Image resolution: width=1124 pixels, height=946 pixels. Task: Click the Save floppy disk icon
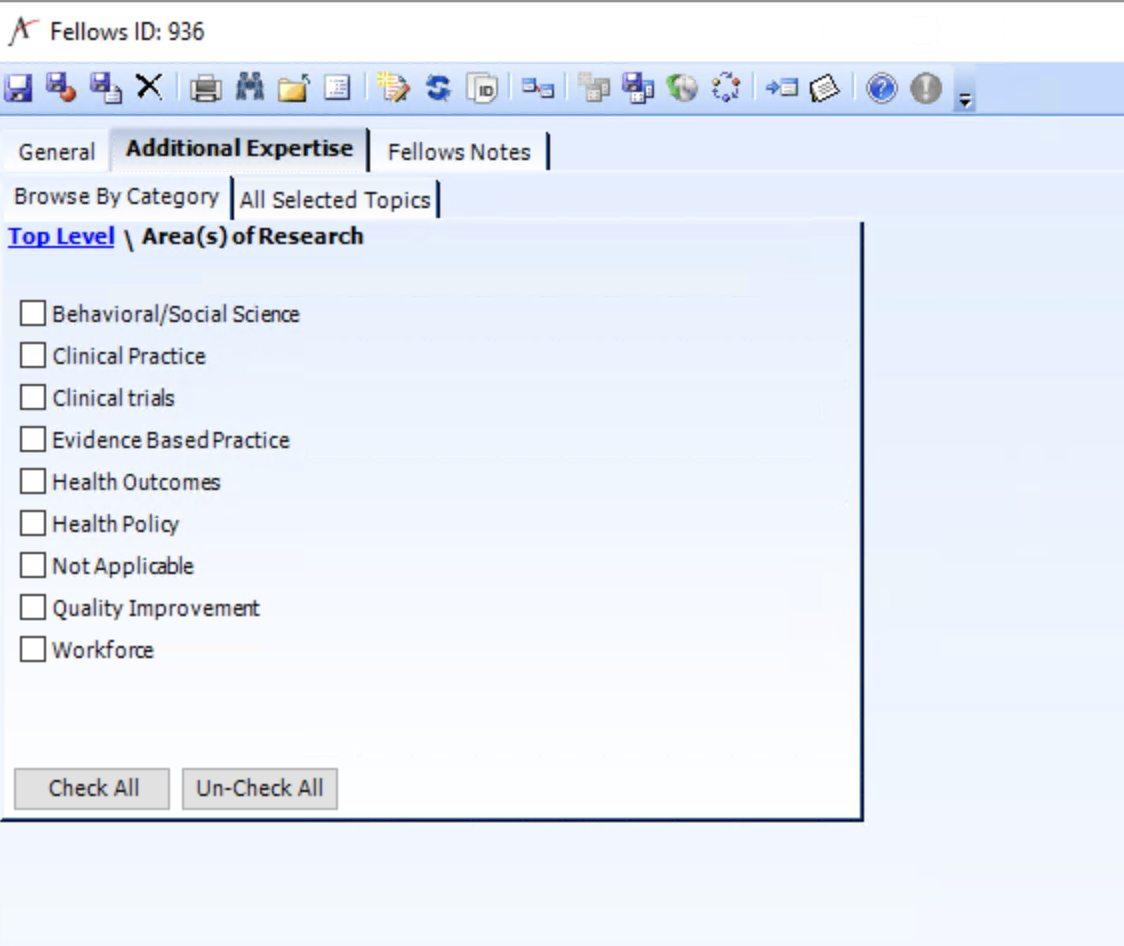(18, 88)
